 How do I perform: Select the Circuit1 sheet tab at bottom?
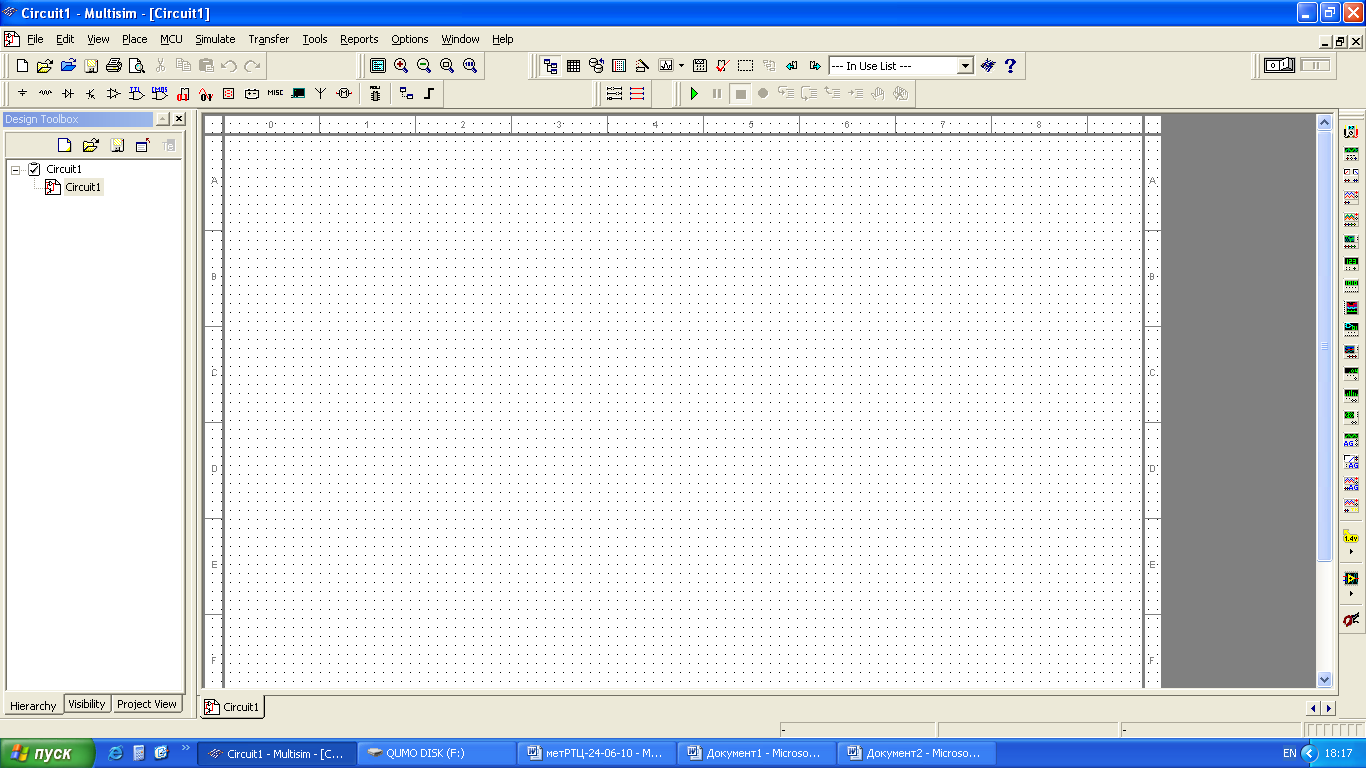coord(232,706)
